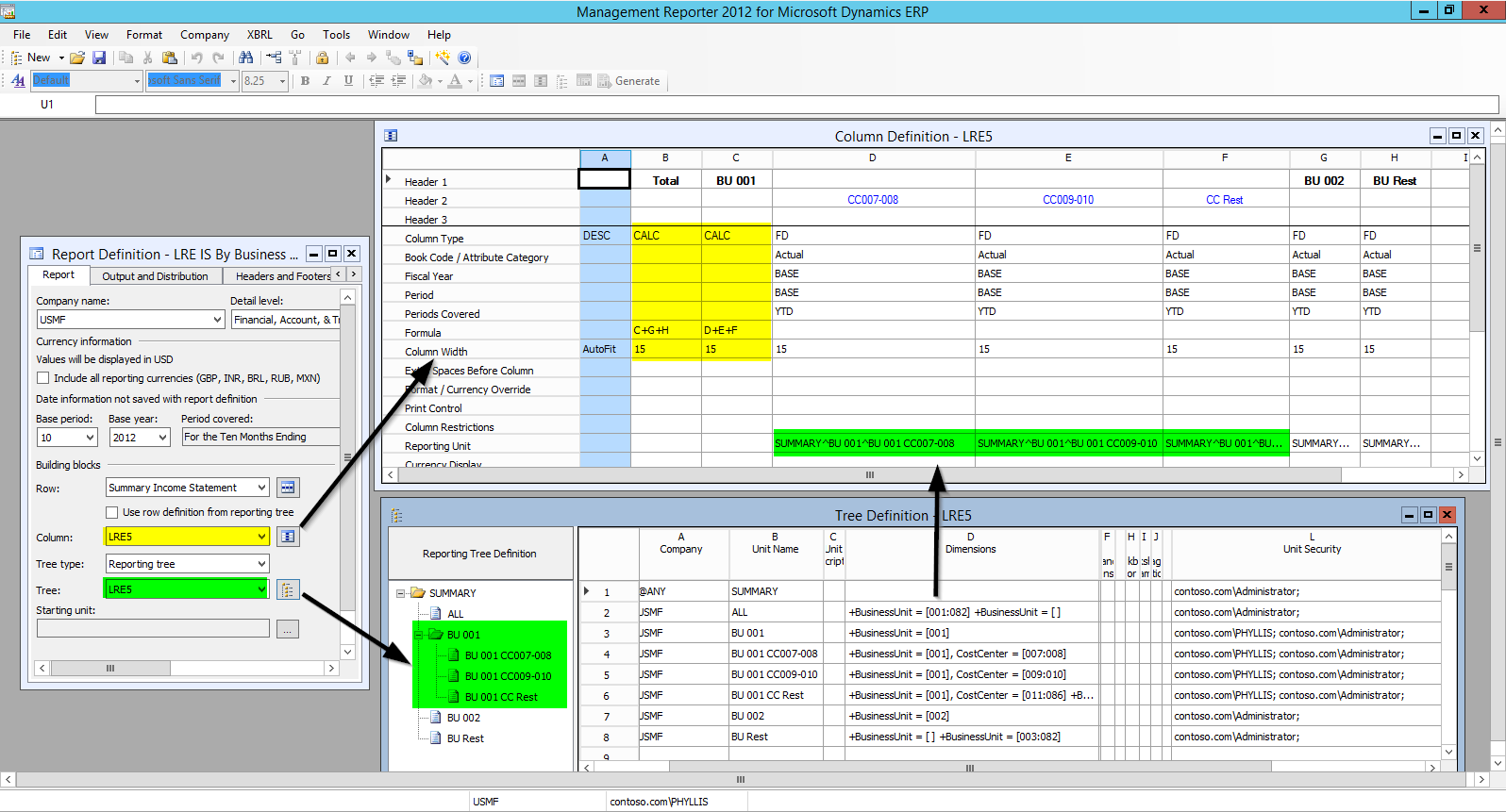Screen dimensions: 1506x812
Task: Enable Include all reporting currencies checkbox
Action: (43, 378)
